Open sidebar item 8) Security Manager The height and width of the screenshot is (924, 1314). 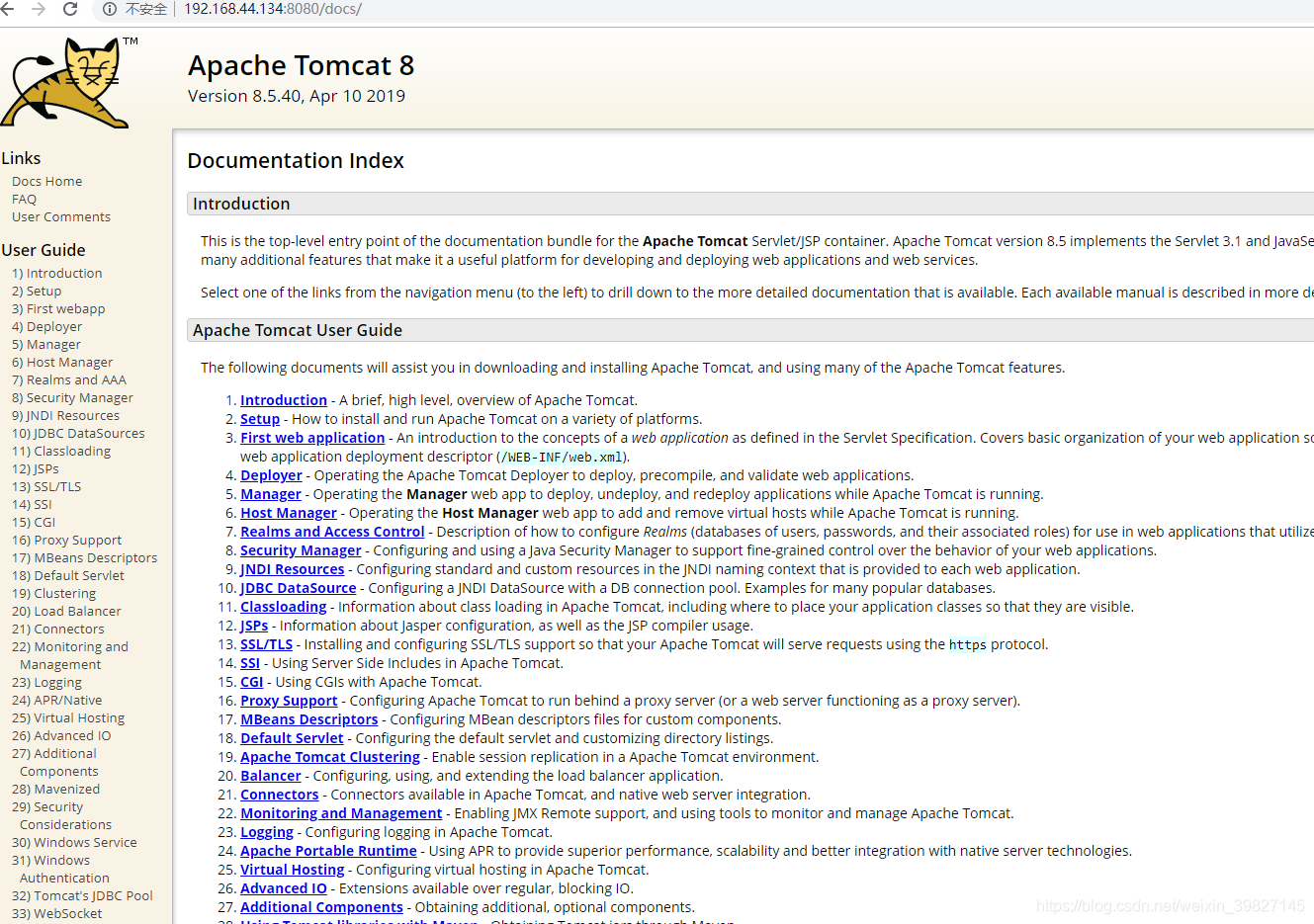coord(72,398)
